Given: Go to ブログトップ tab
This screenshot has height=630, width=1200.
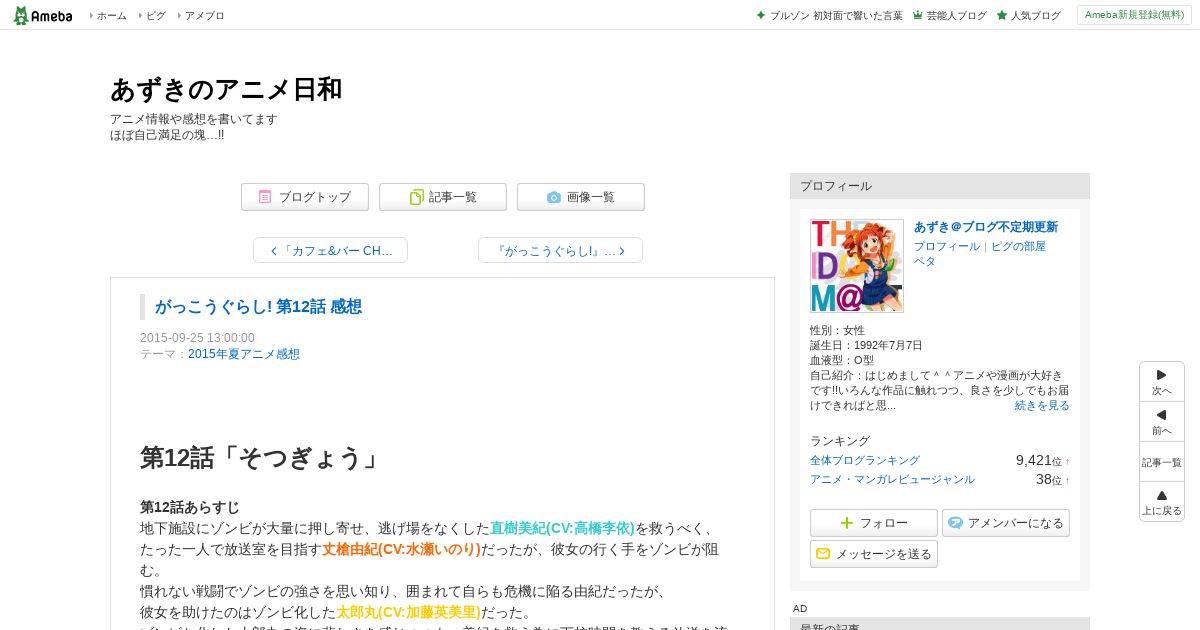Looking at the screenshot, I should pos(305,197).
